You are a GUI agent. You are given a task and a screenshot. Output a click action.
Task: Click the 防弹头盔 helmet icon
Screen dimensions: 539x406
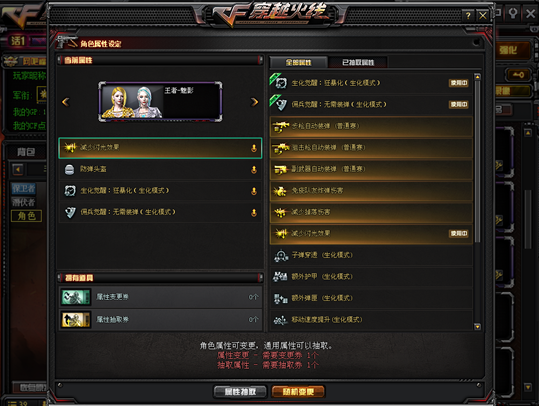coord(69,169)
